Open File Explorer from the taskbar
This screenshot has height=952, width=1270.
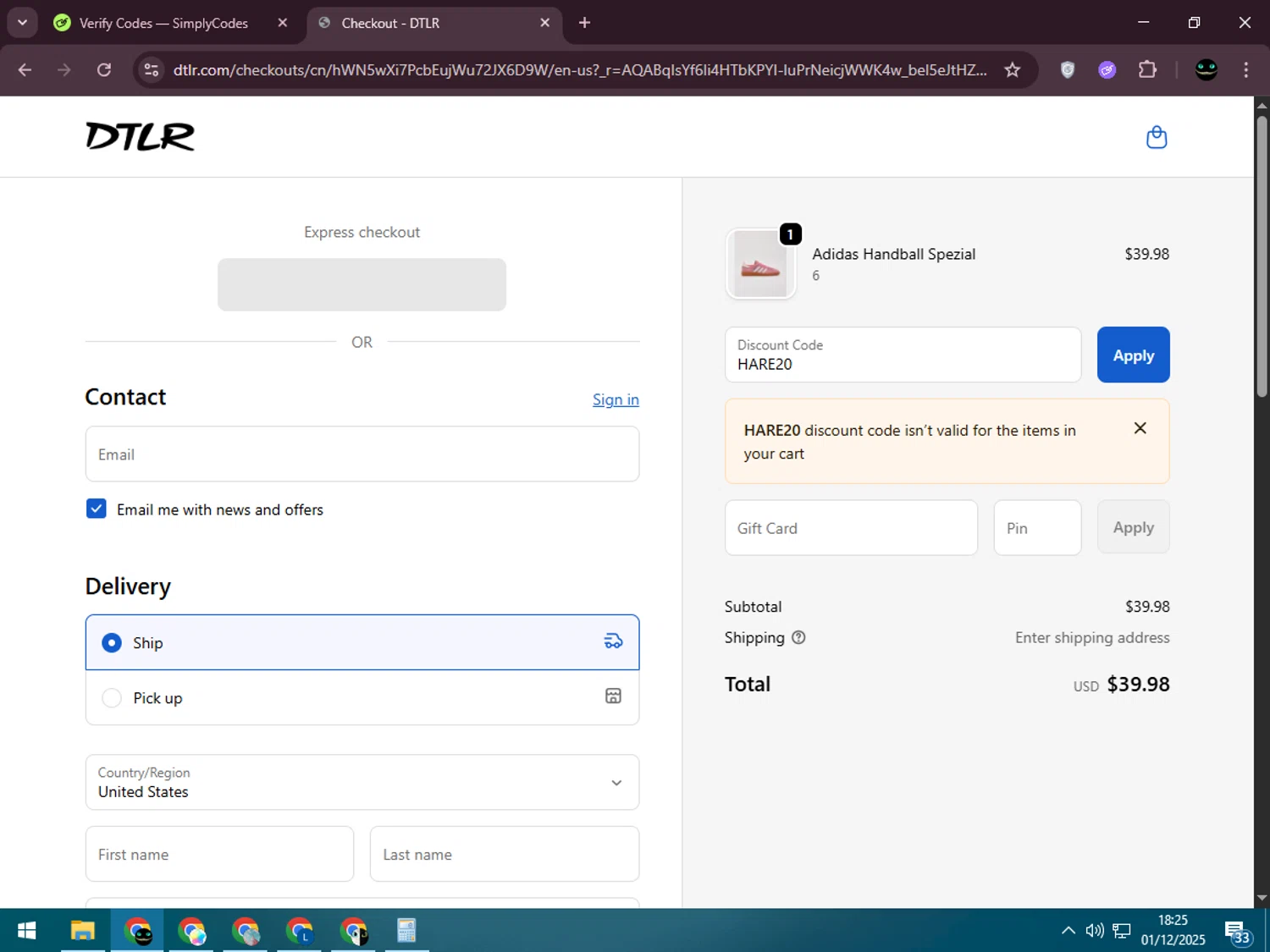[x=82, y=931]
